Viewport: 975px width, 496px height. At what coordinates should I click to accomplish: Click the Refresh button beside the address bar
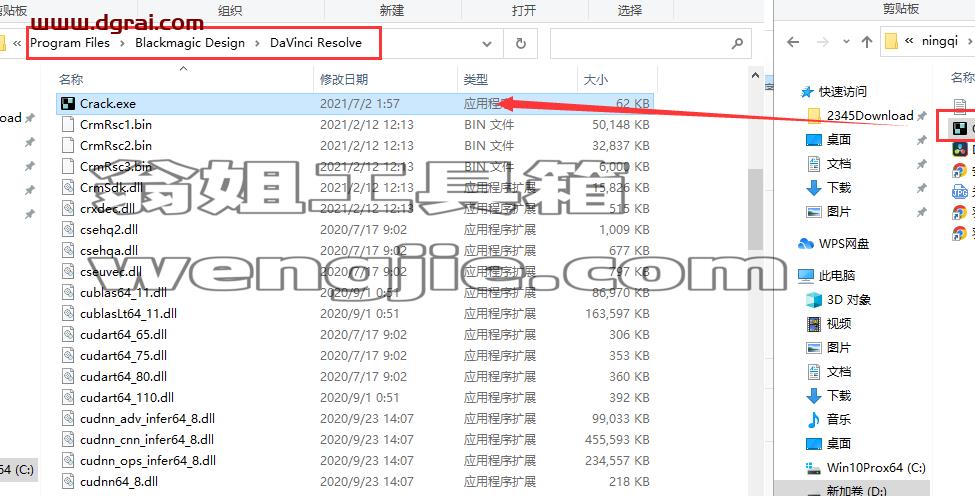tap(521, 44)
